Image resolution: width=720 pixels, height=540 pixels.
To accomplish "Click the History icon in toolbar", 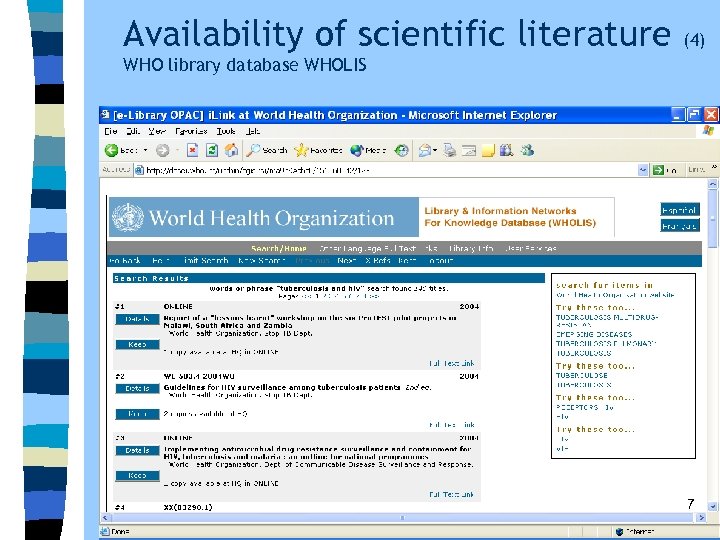I will click(x=402, y=150).
